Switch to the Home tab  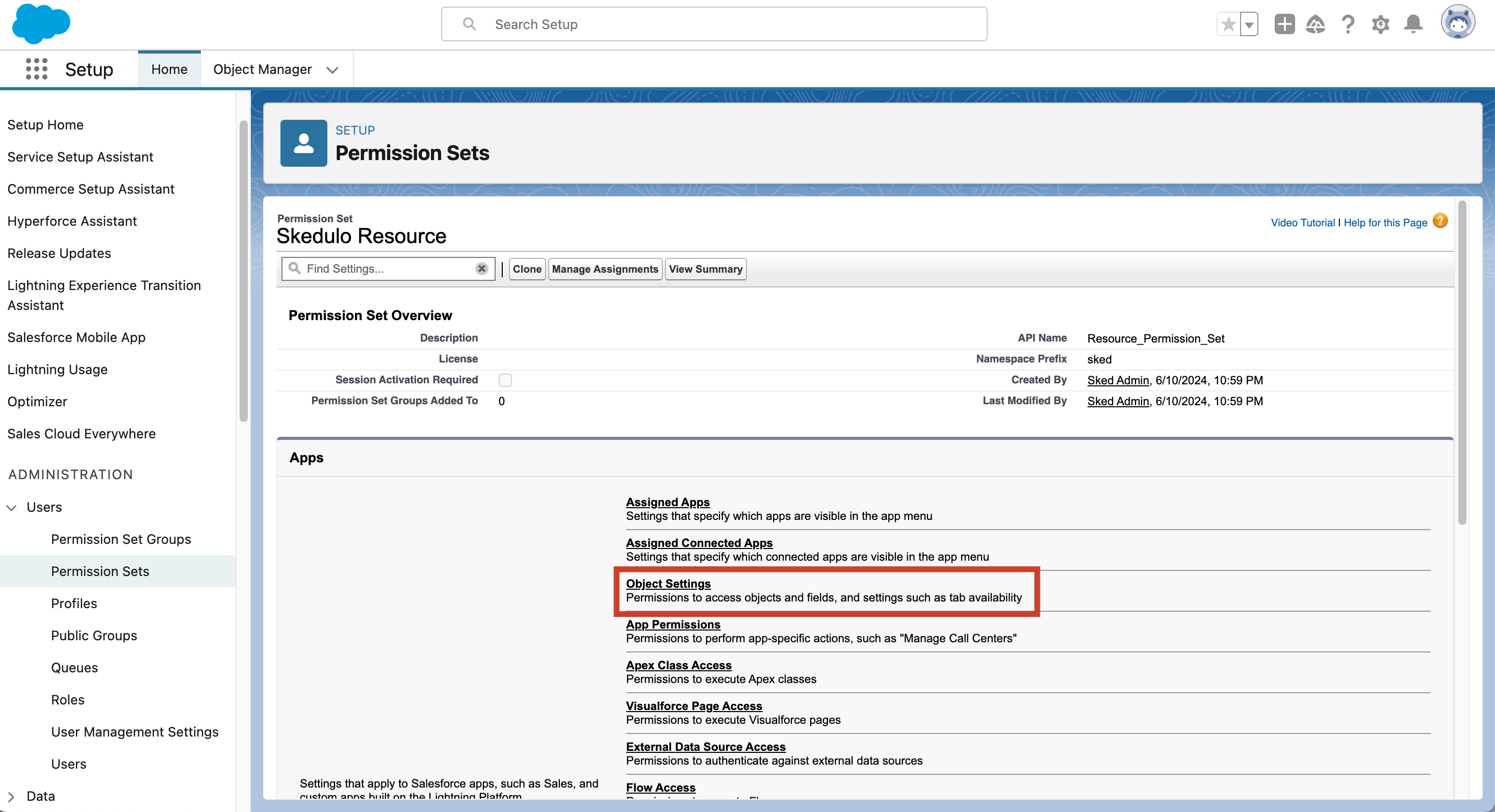(169, 70)
